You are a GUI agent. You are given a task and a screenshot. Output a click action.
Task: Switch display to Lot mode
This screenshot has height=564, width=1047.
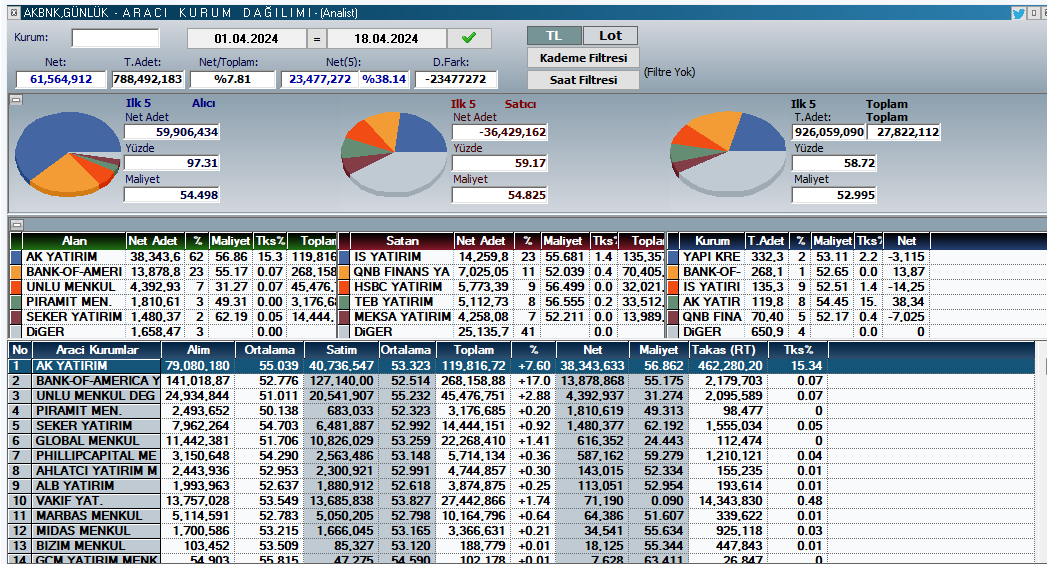[x=610, y=35]
